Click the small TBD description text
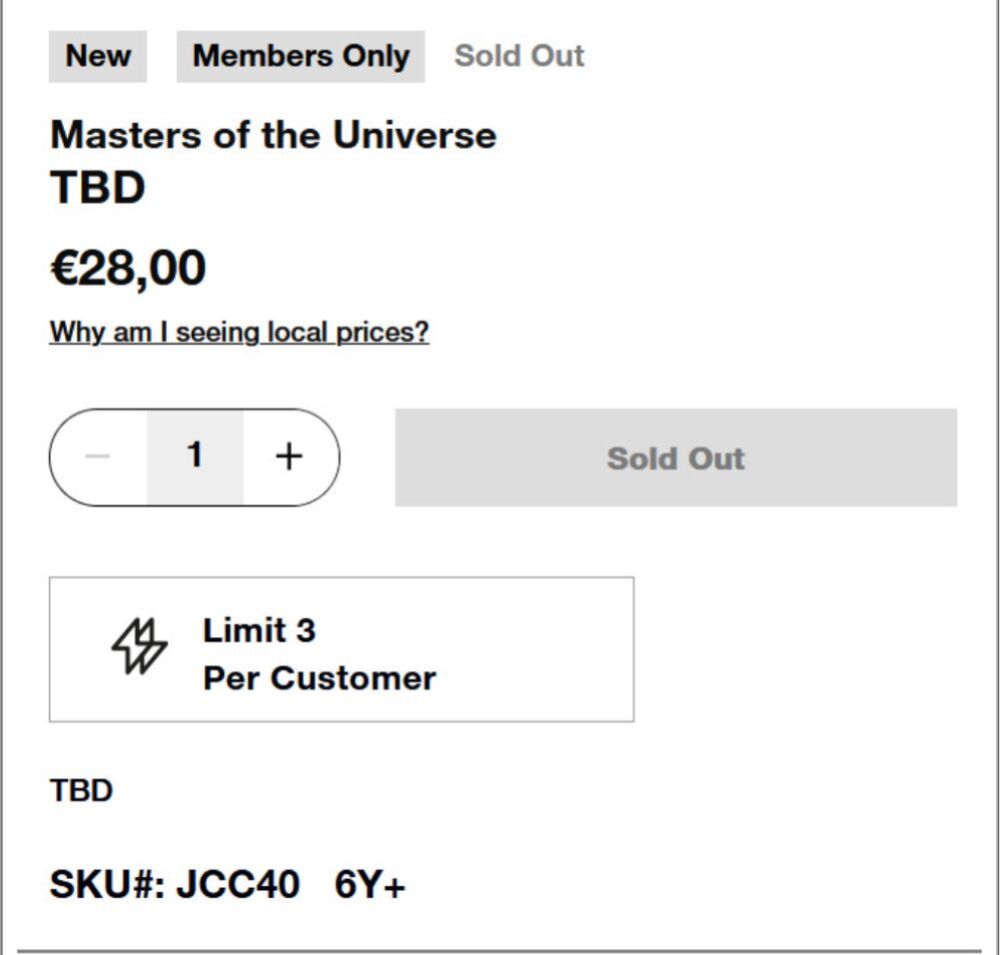Viewport: 1000px width, 955px height. click(82, 791)
